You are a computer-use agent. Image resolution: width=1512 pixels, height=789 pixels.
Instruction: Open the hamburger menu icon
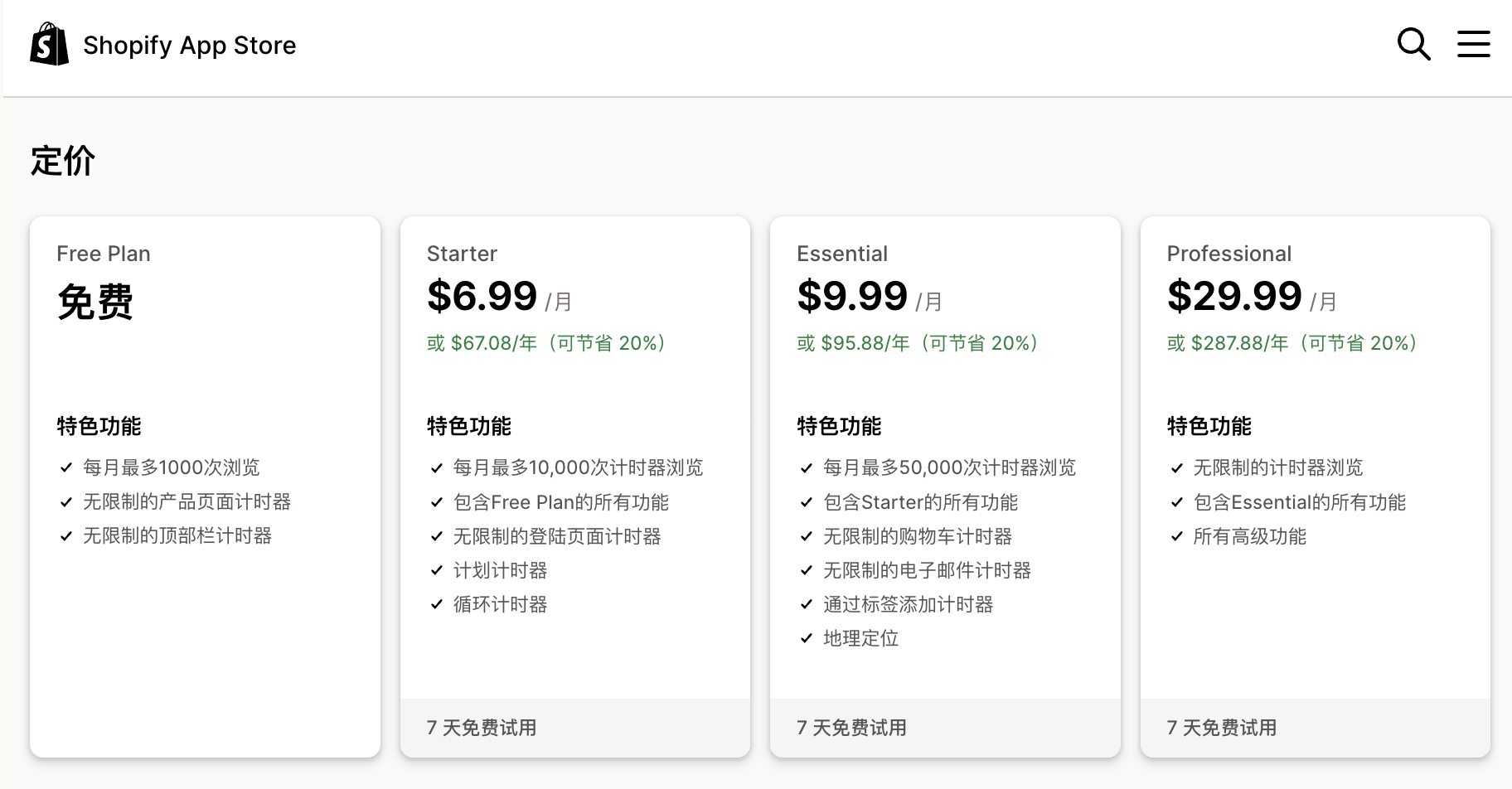pos(1473,44)
